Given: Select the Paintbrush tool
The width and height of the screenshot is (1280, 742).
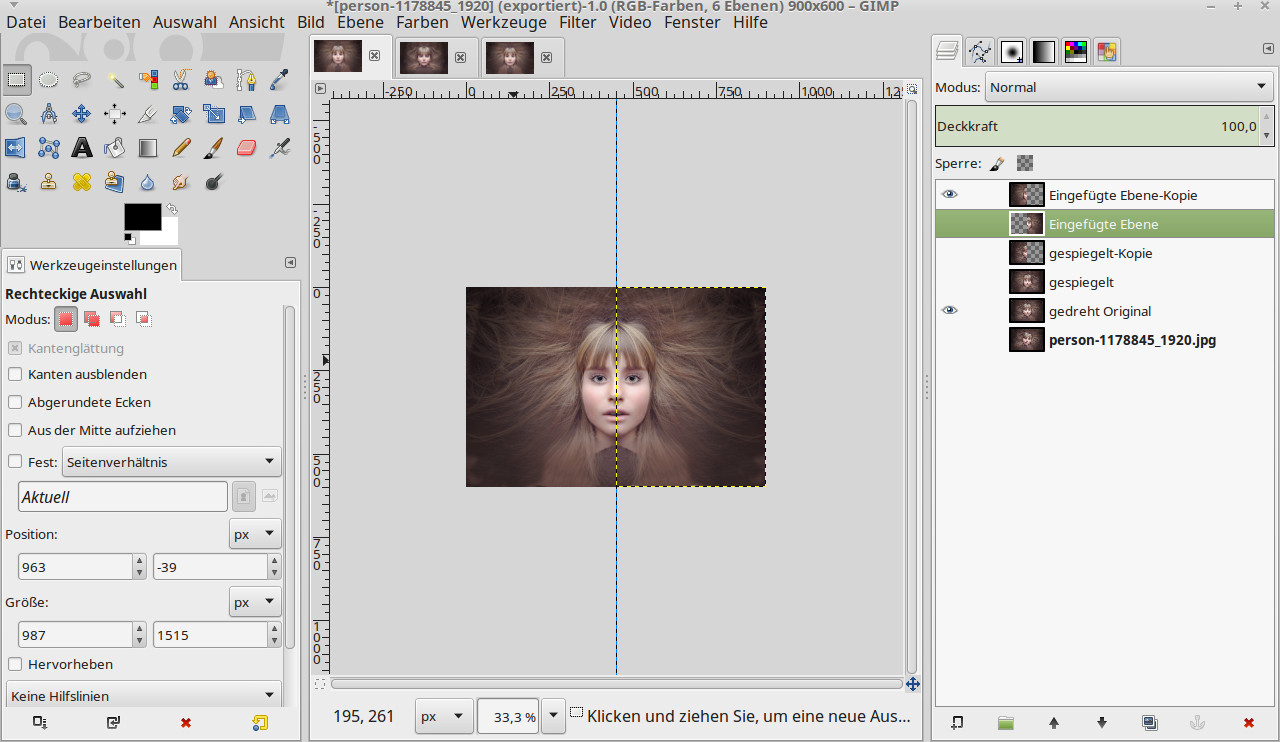Looking at the screenshot, I should [214, 148].
